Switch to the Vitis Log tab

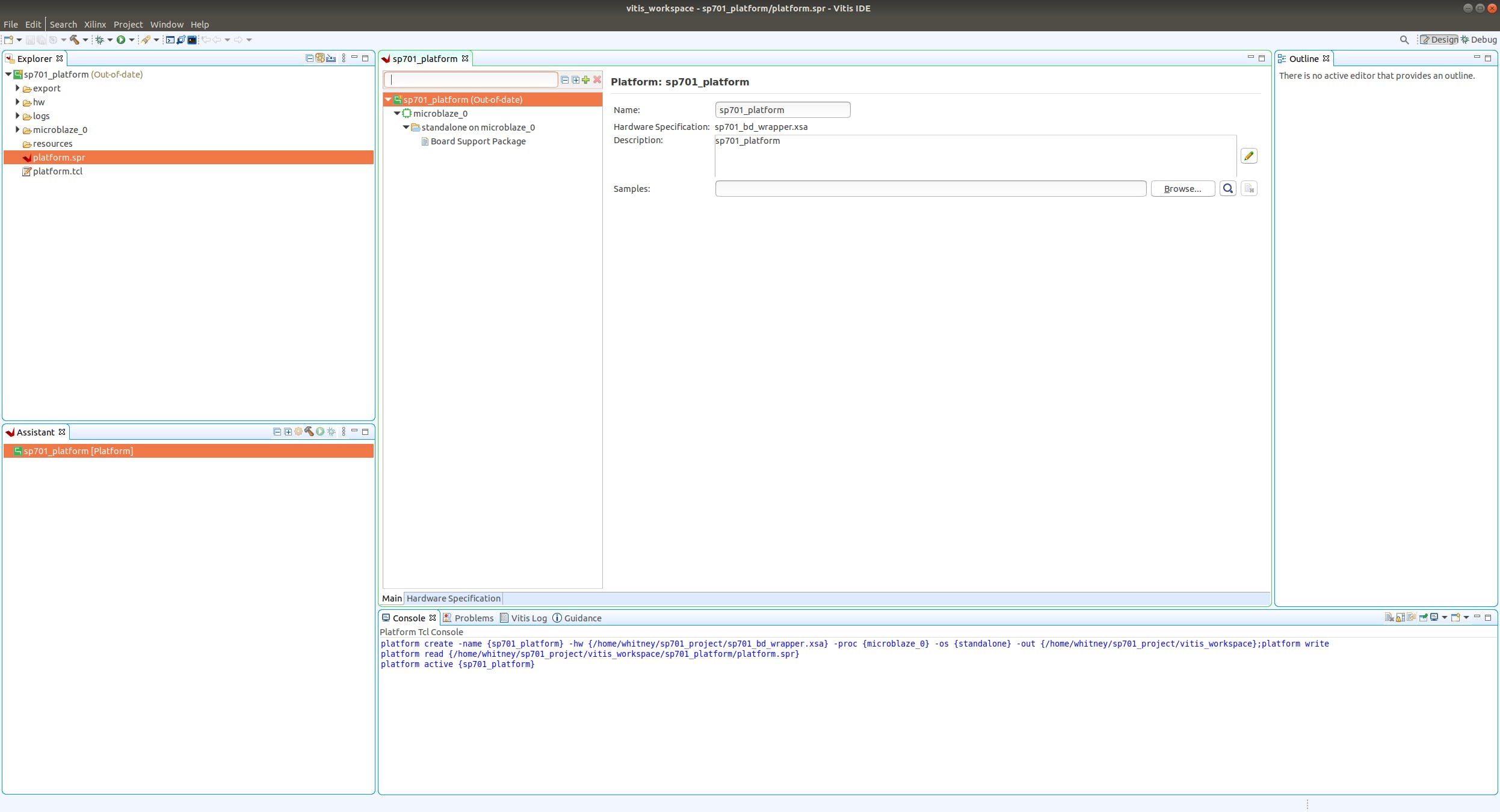(523, 618)
